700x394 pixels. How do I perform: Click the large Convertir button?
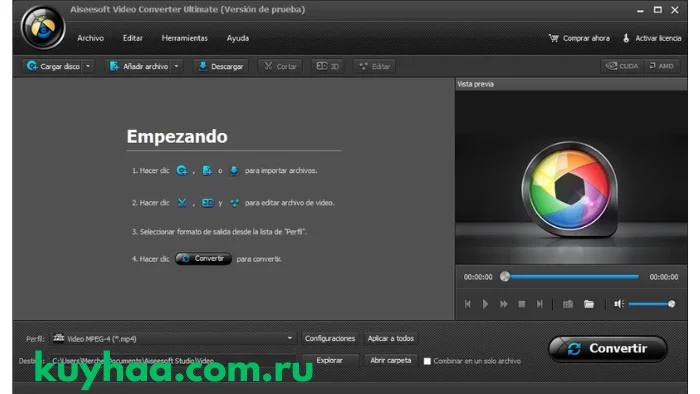(608, 348)
